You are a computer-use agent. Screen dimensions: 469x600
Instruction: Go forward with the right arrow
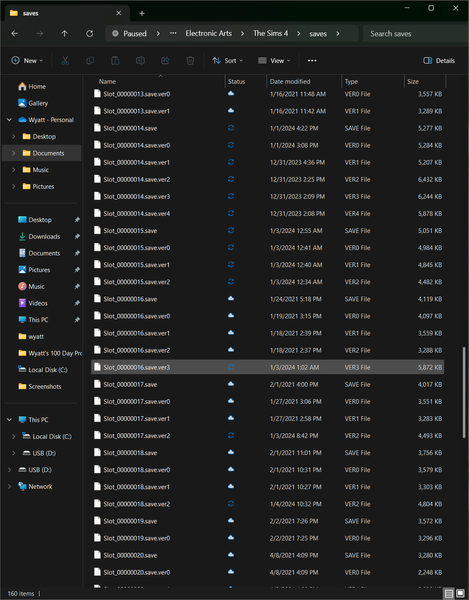point(39,34)
